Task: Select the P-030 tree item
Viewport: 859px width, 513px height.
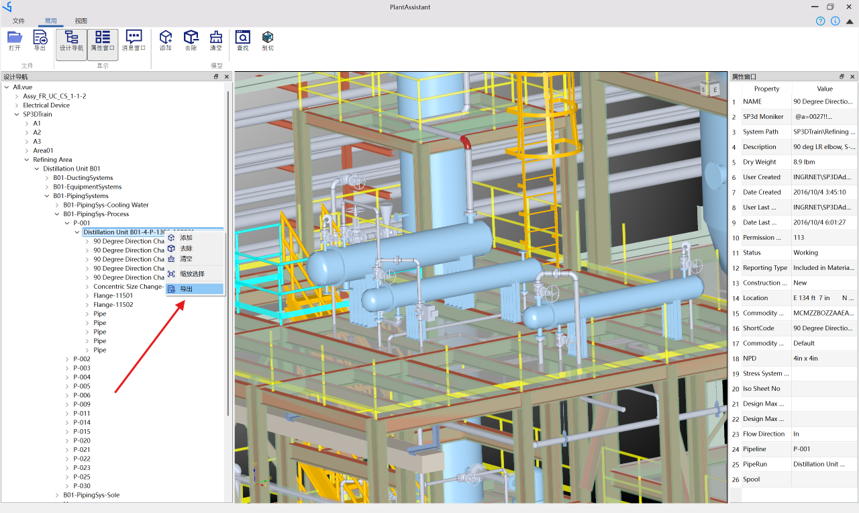Action: pos(82,486)
